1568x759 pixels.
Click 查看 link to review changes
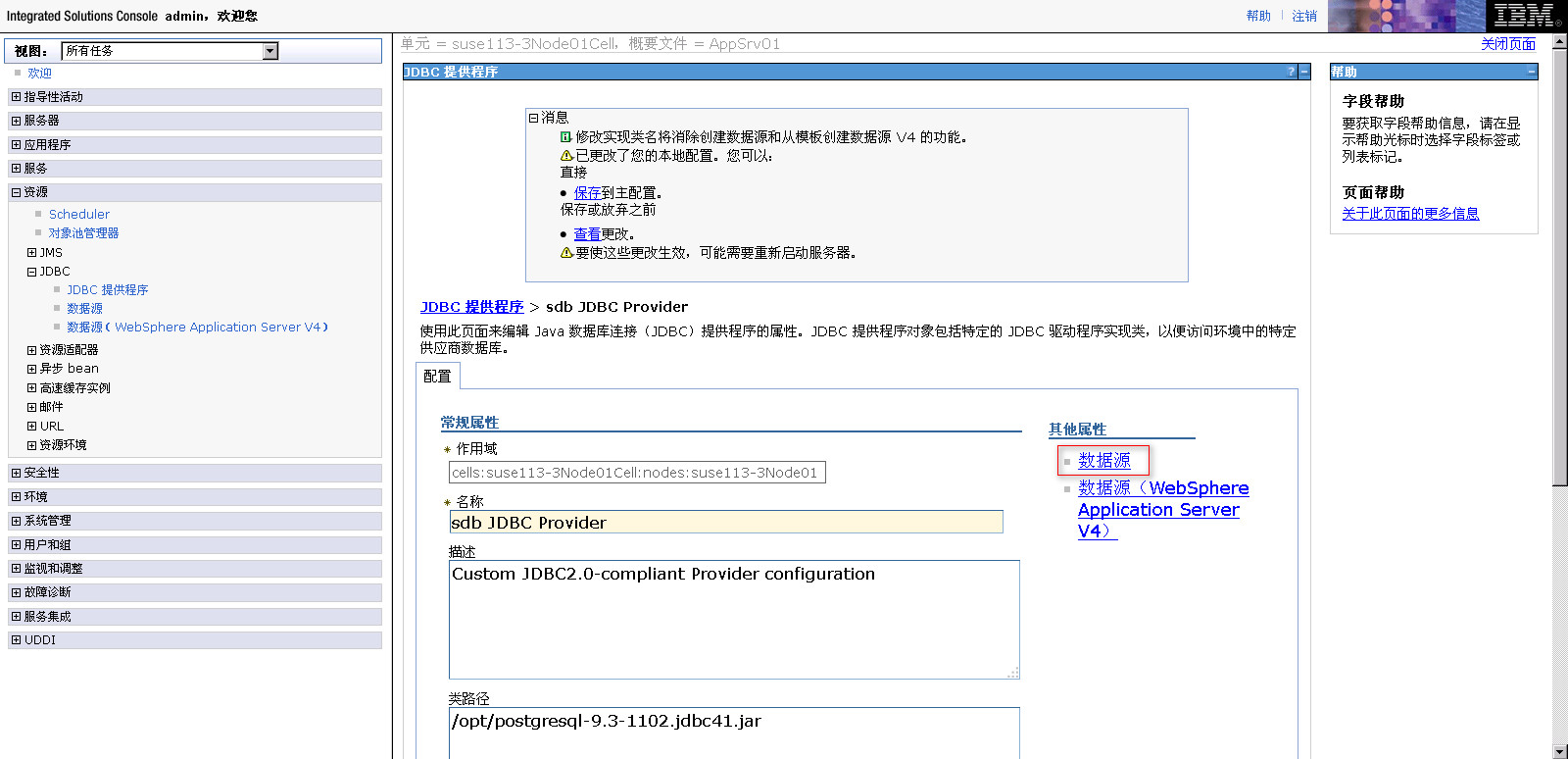pyautogui.click(x=587, y=234)
